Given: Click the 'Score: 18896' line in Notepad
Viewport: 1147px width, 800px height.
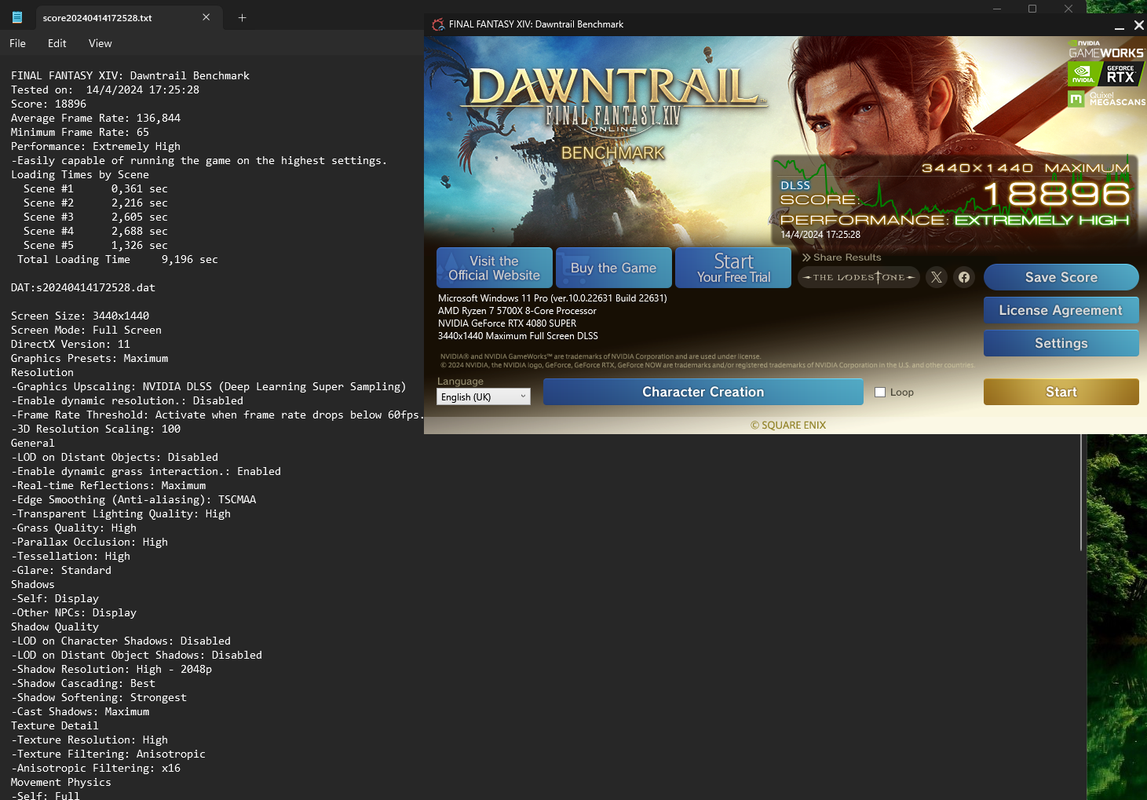Looking at the screenshot, I should click(x=48, y=104).
